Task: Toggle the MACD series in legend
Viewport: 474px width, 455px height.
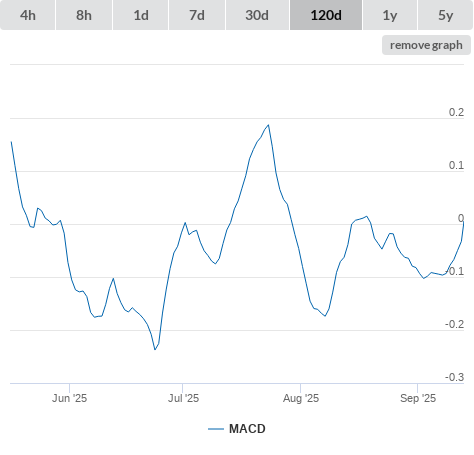Action: pyautogui.click(x=247, y=429)
